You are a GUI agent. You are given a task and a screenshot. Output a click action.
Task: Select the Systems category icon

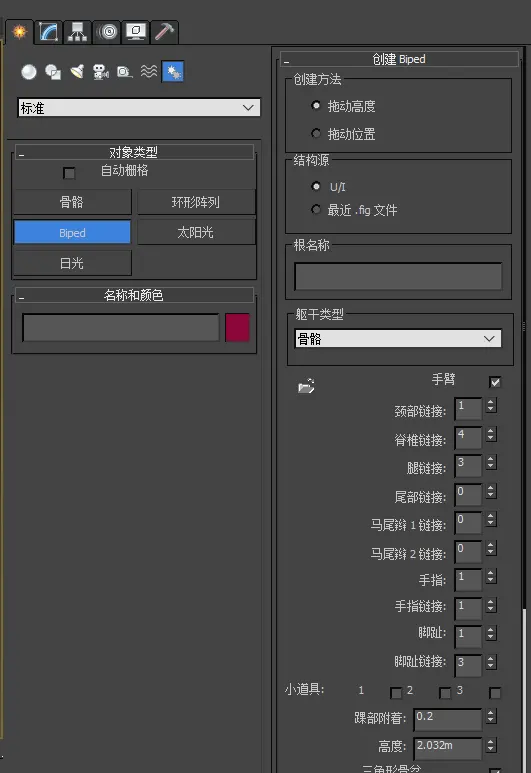tap(173, 72)
